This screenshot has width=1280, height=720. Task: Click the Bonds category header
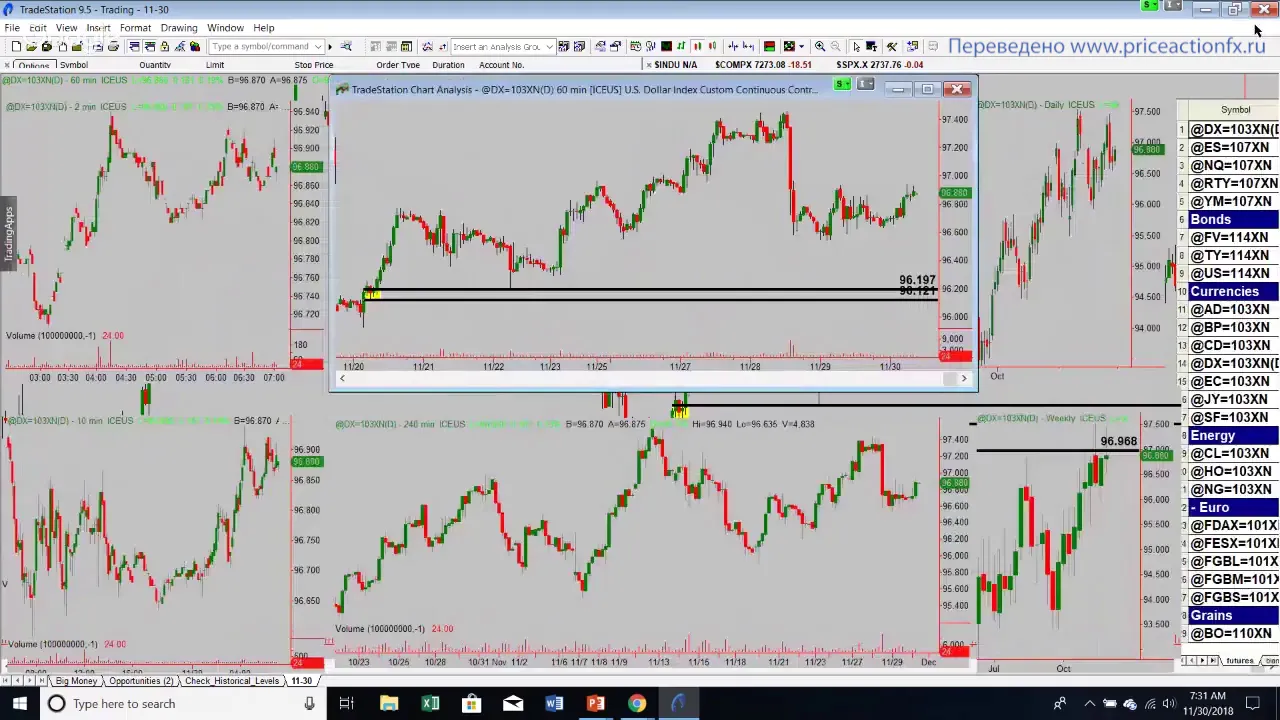[x=1233, y=219]
